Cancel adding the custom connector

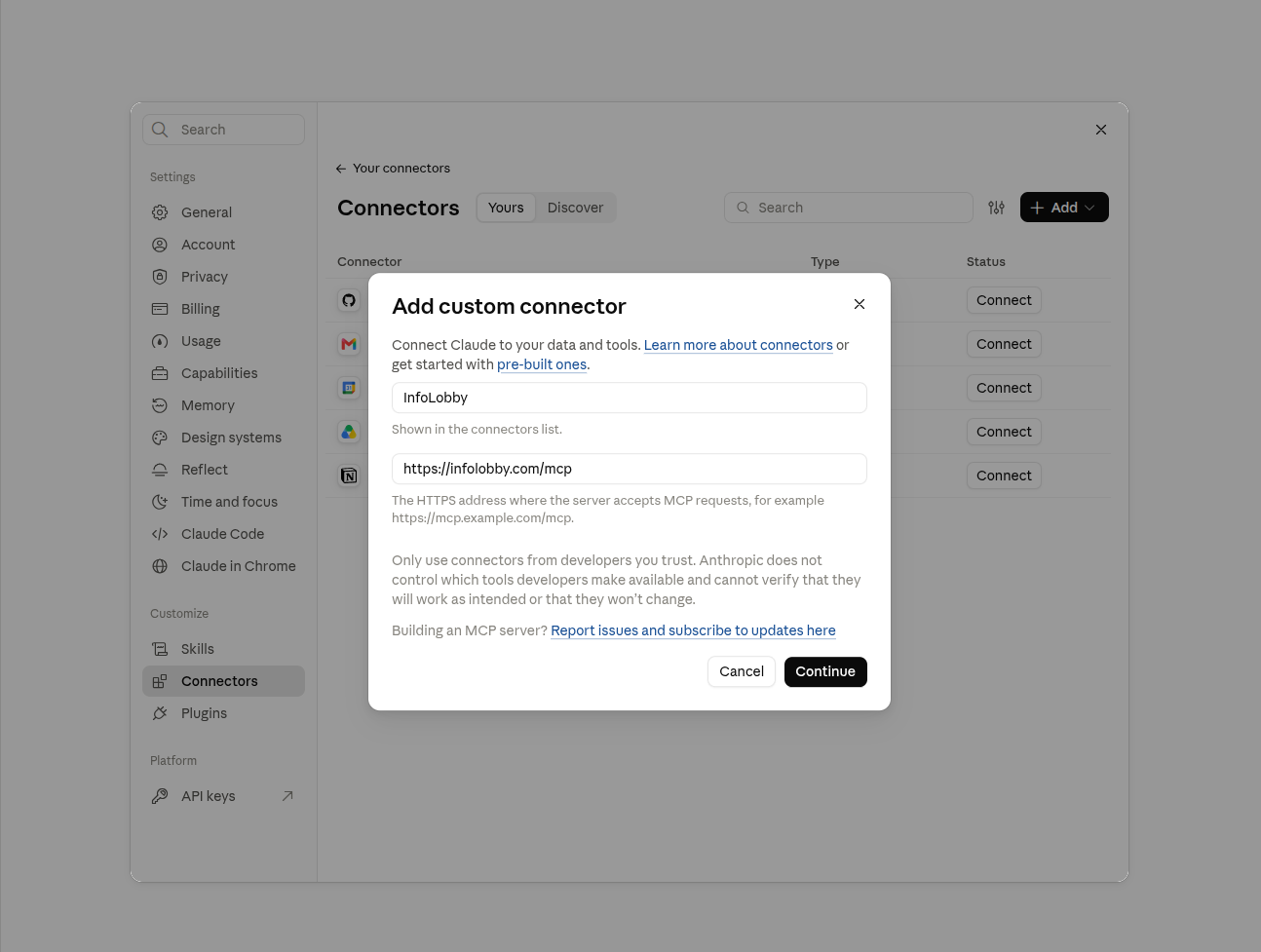coord(742,671)
